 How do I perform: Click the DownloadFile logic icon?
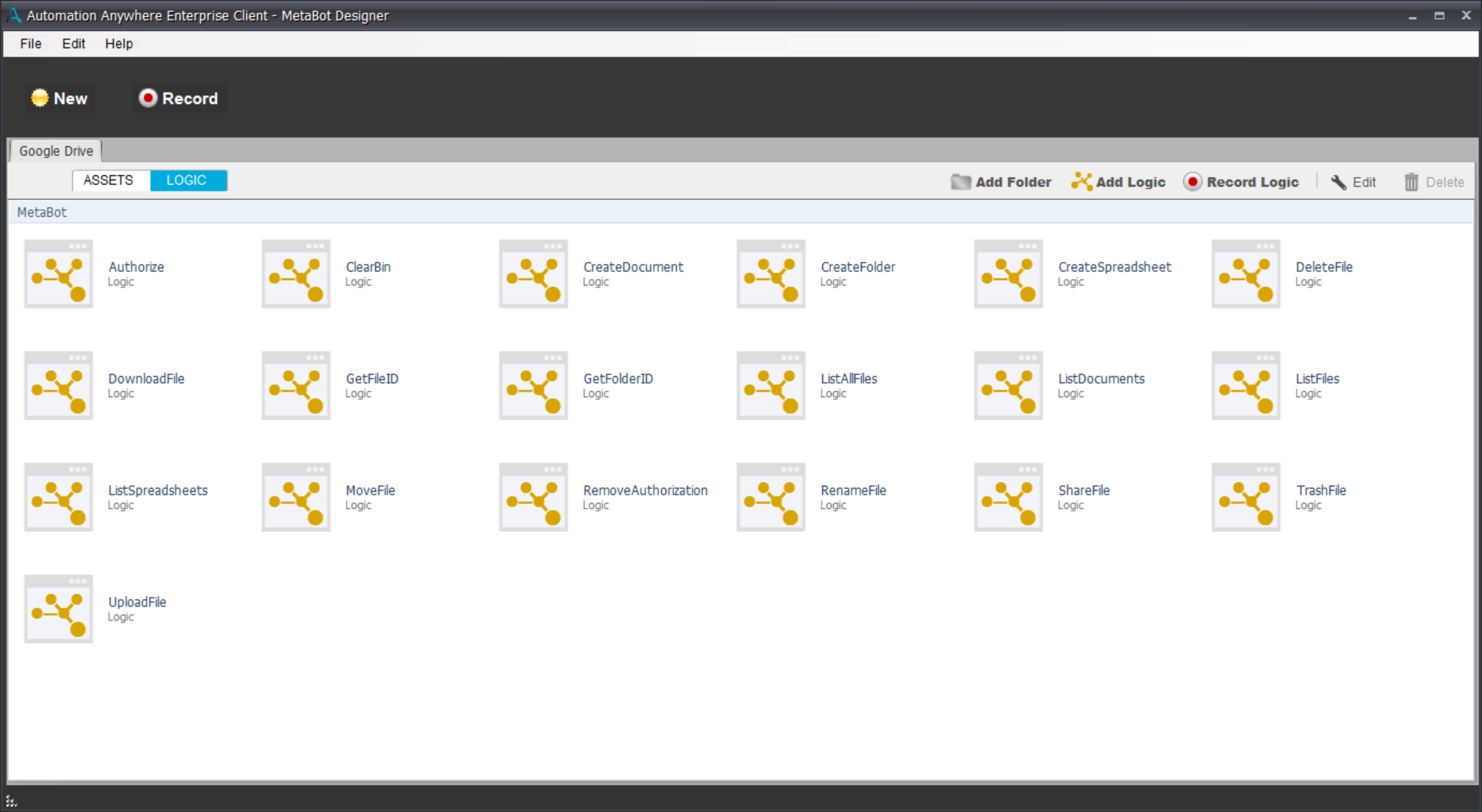pyautogui.click(x=59, y=386)
